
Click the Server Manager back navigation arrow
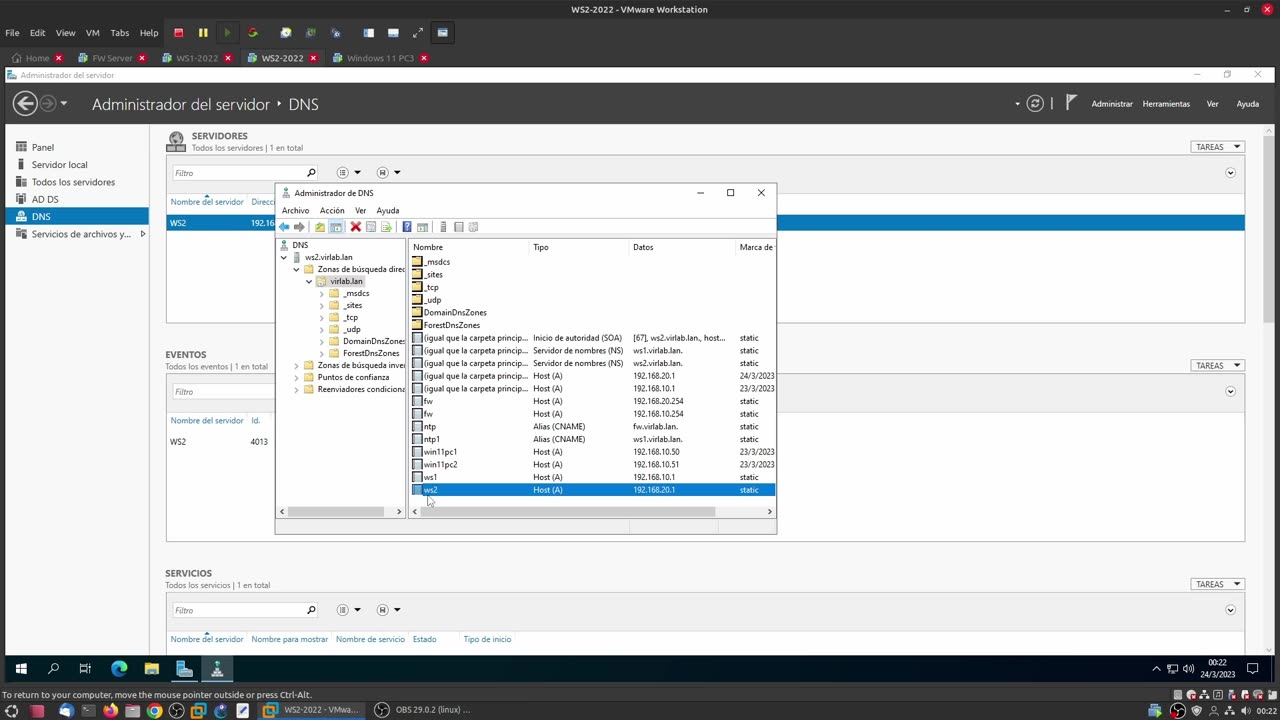click(x=25, y=103)
